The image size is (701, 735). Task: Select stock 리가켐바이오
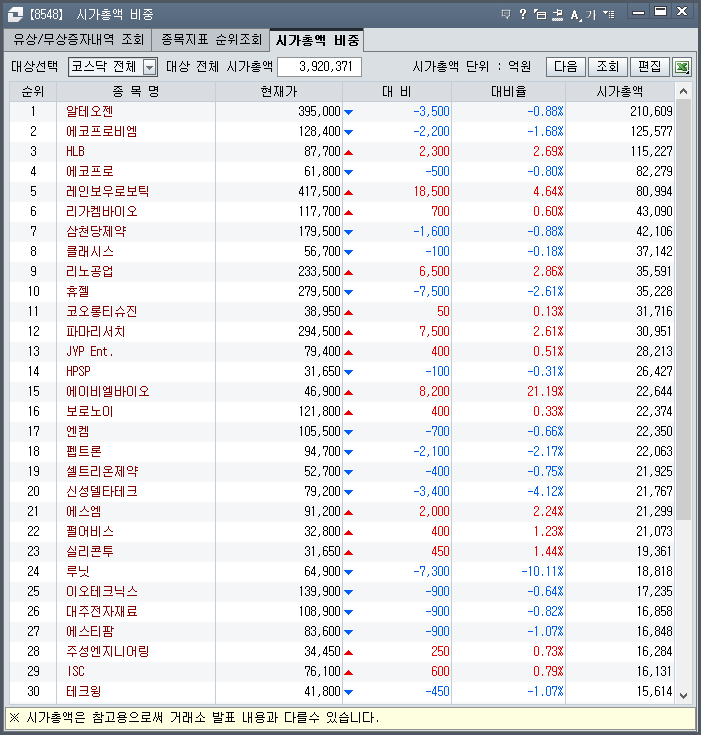[x=102, y=211]
